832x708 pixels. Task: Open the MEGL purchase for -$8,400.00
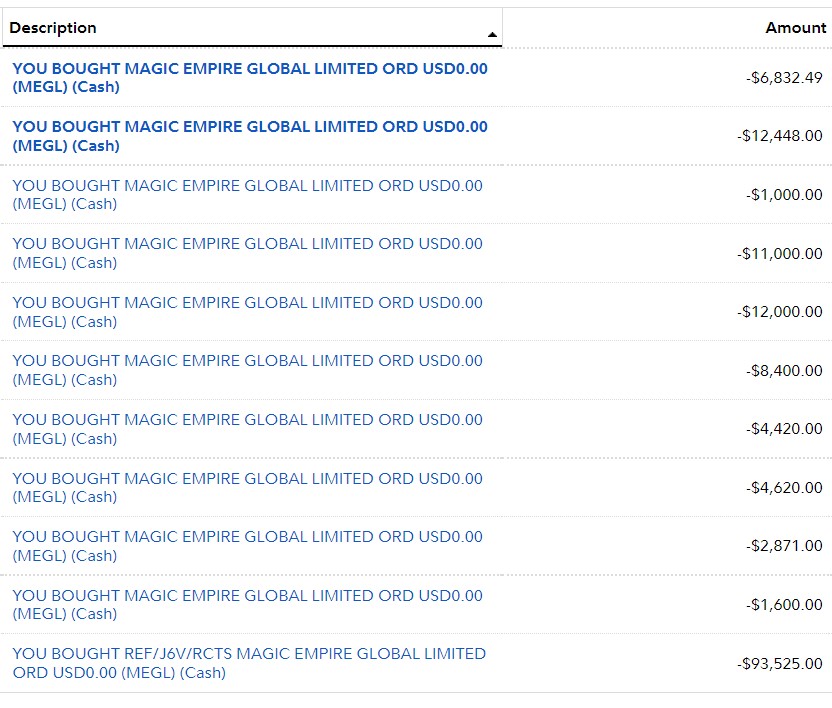pos(248,370)
